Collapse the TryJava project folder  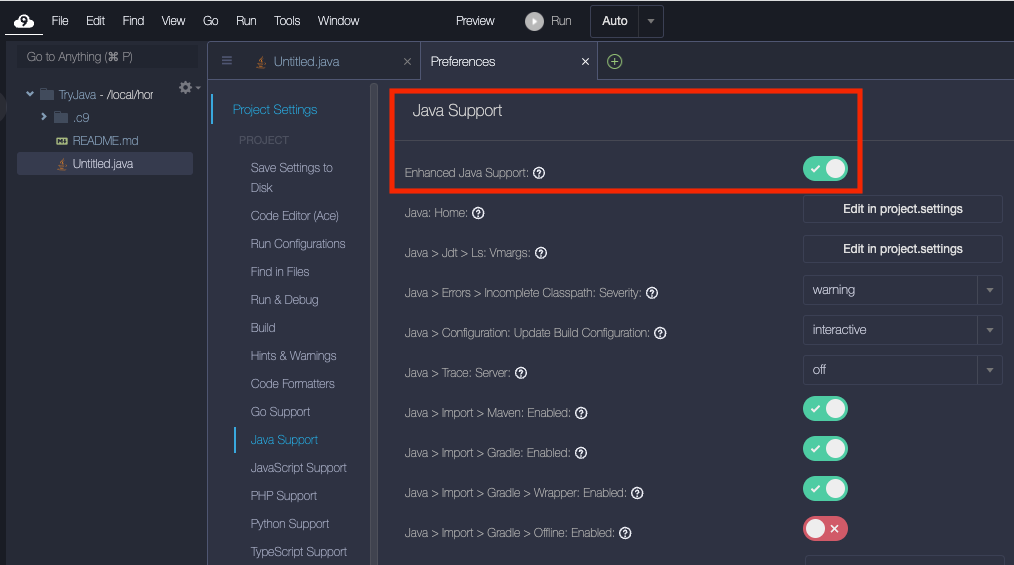tap(30, 95)
